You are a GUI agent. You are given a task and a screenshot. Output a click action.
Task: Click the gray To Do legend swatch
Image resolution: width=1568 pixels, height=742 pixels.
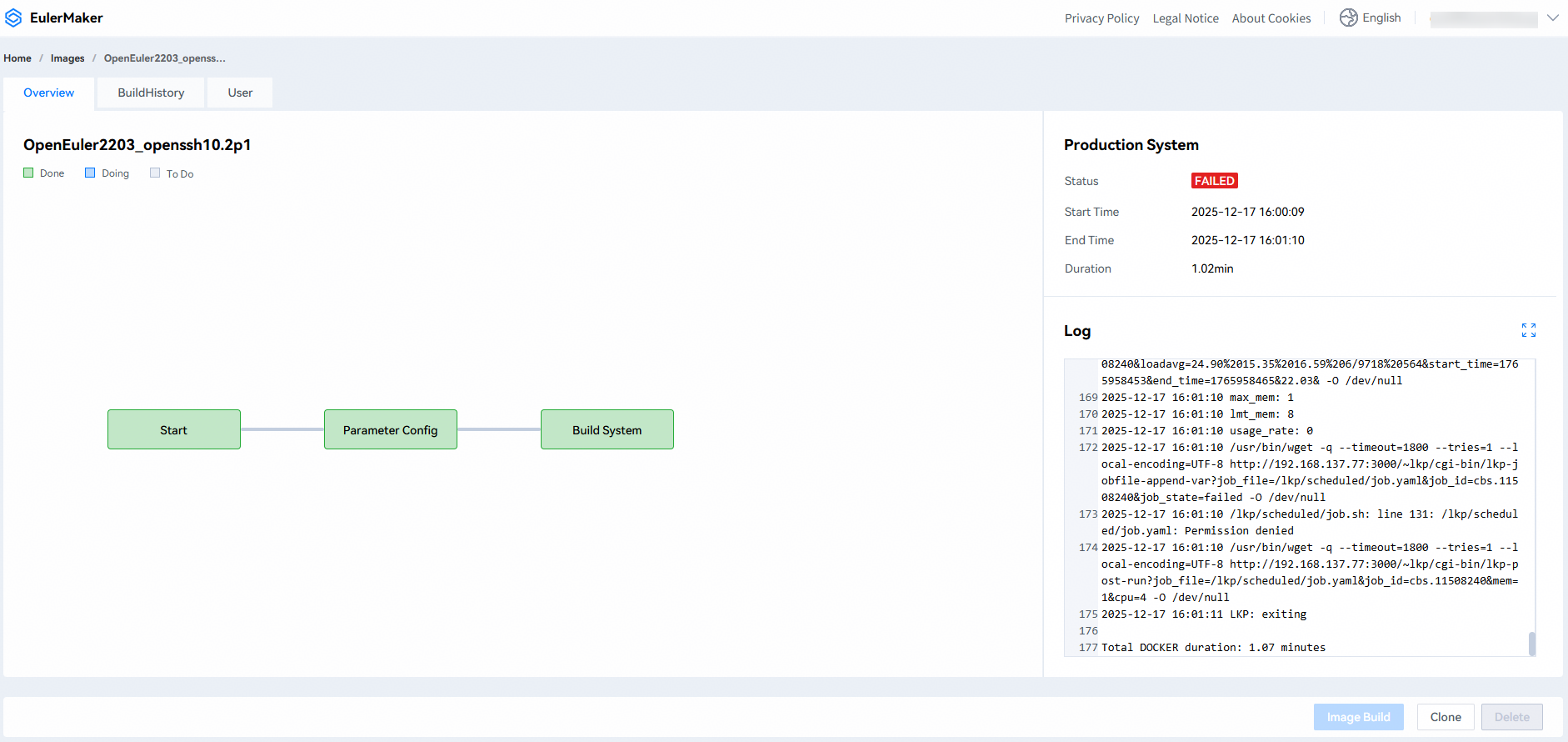[x=155, y=173]
